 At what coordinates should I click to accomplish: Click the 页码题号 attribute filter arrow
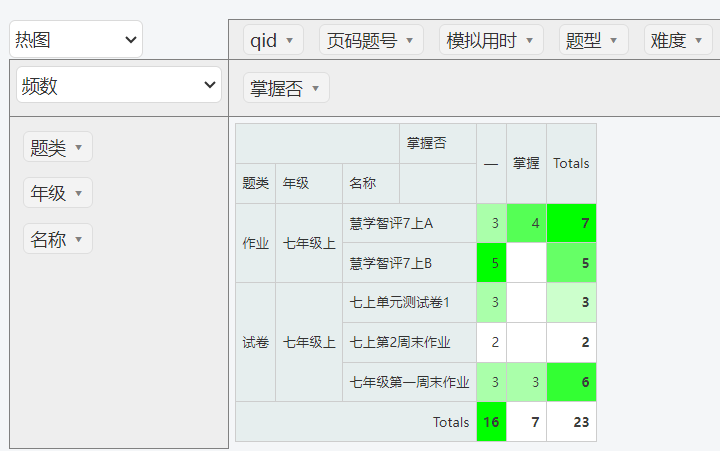pos(409,41)
